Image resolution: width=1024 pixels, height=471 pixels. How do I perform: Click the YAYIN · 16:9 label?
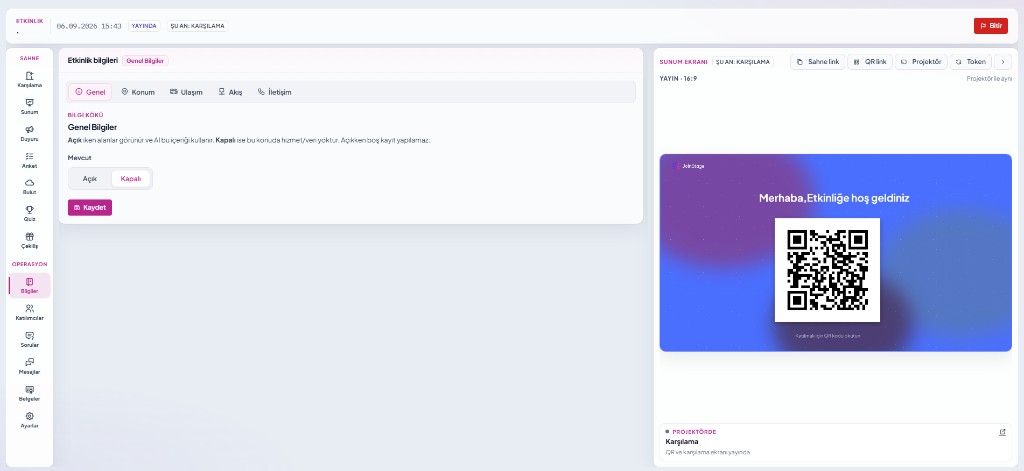pos(678,78)
